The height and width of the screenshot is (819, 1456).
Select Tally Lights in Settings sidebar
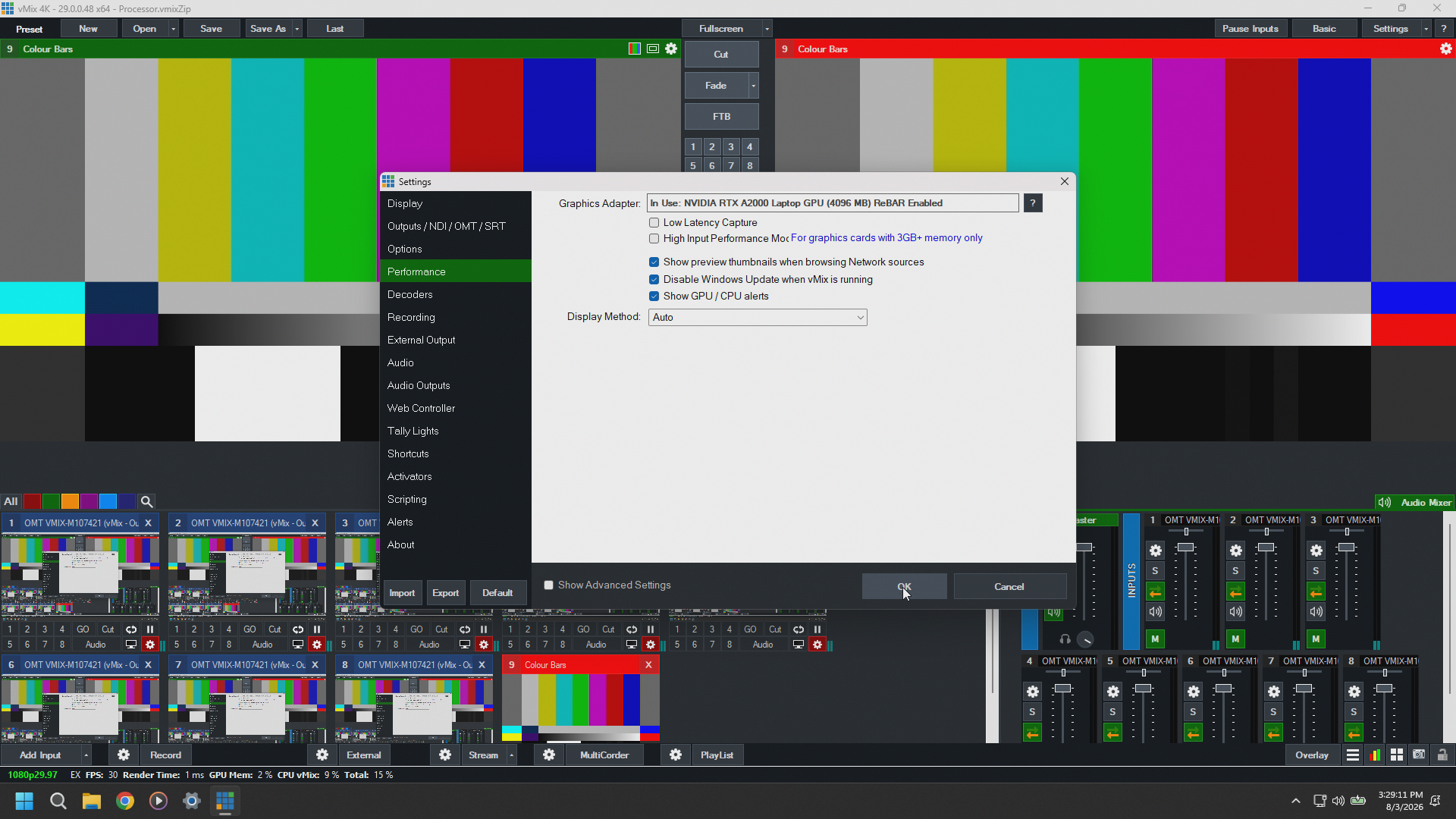tap(455, 431)
